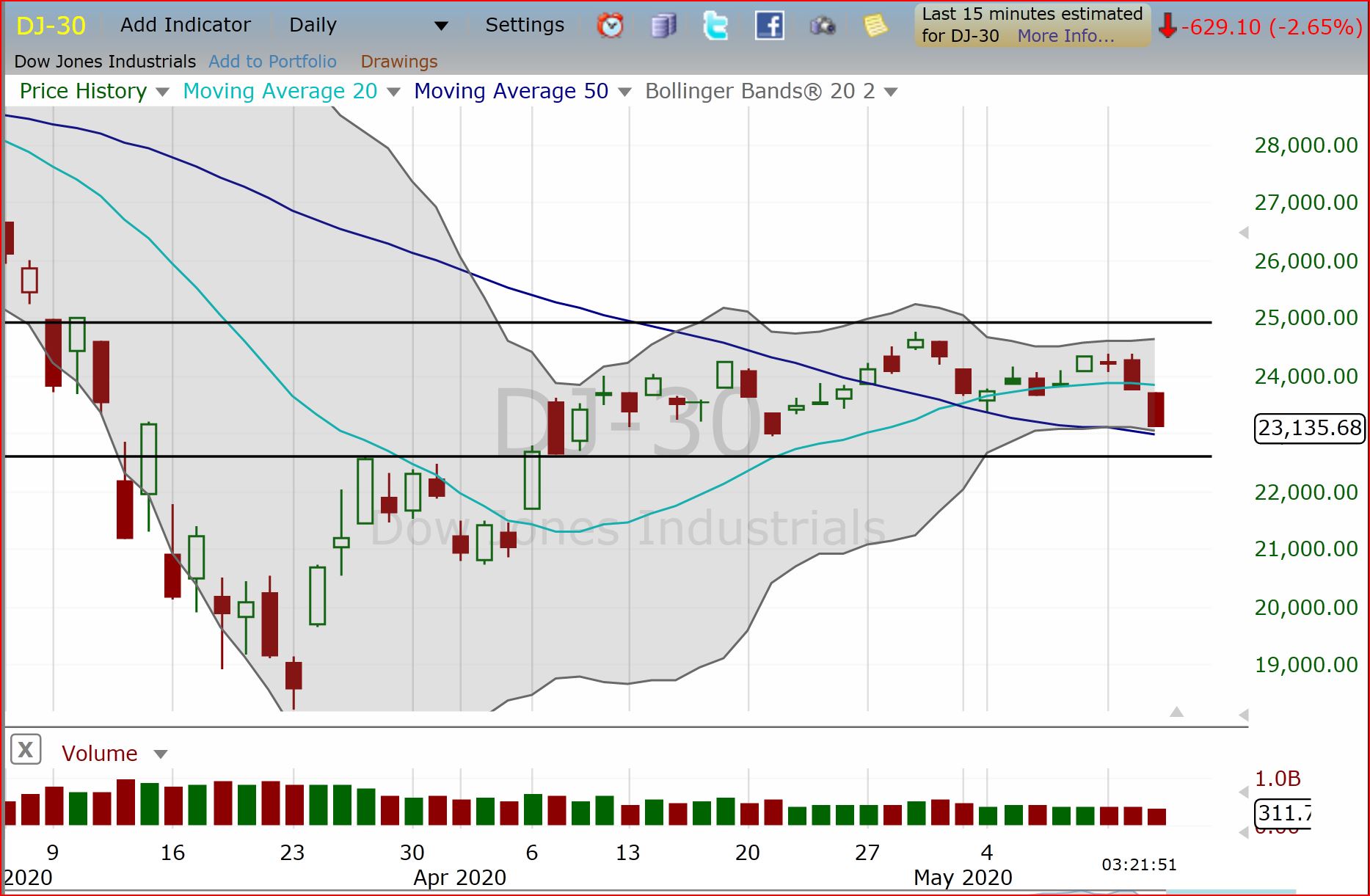Click the red down arrow price change icon
Screen dimensions: 1370x896
1167,26
